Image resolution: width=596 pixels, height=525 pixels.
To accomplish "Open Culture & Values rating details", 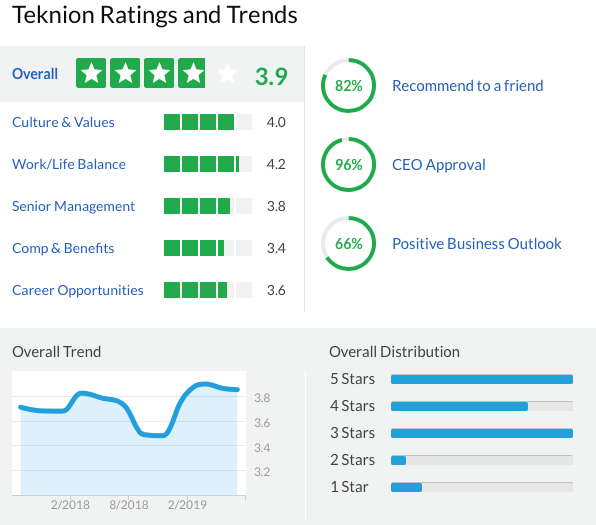I will (63, 122).
